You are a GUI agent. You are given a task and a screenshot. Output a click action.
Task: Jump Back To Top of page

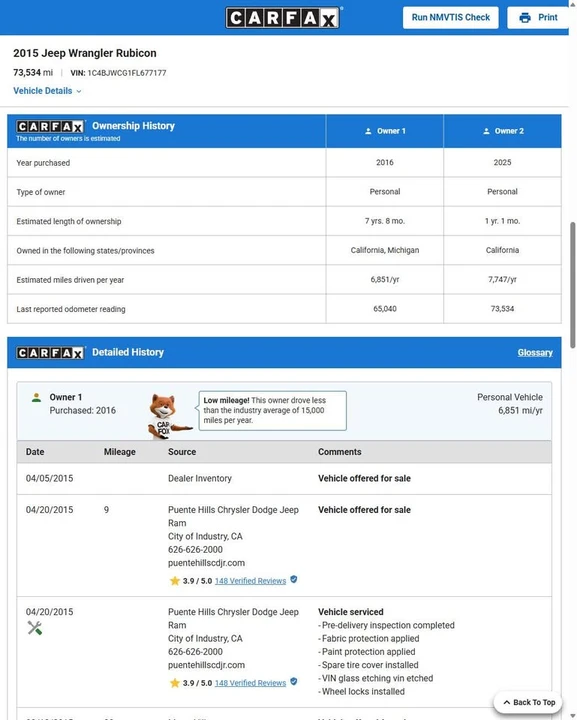528,702
